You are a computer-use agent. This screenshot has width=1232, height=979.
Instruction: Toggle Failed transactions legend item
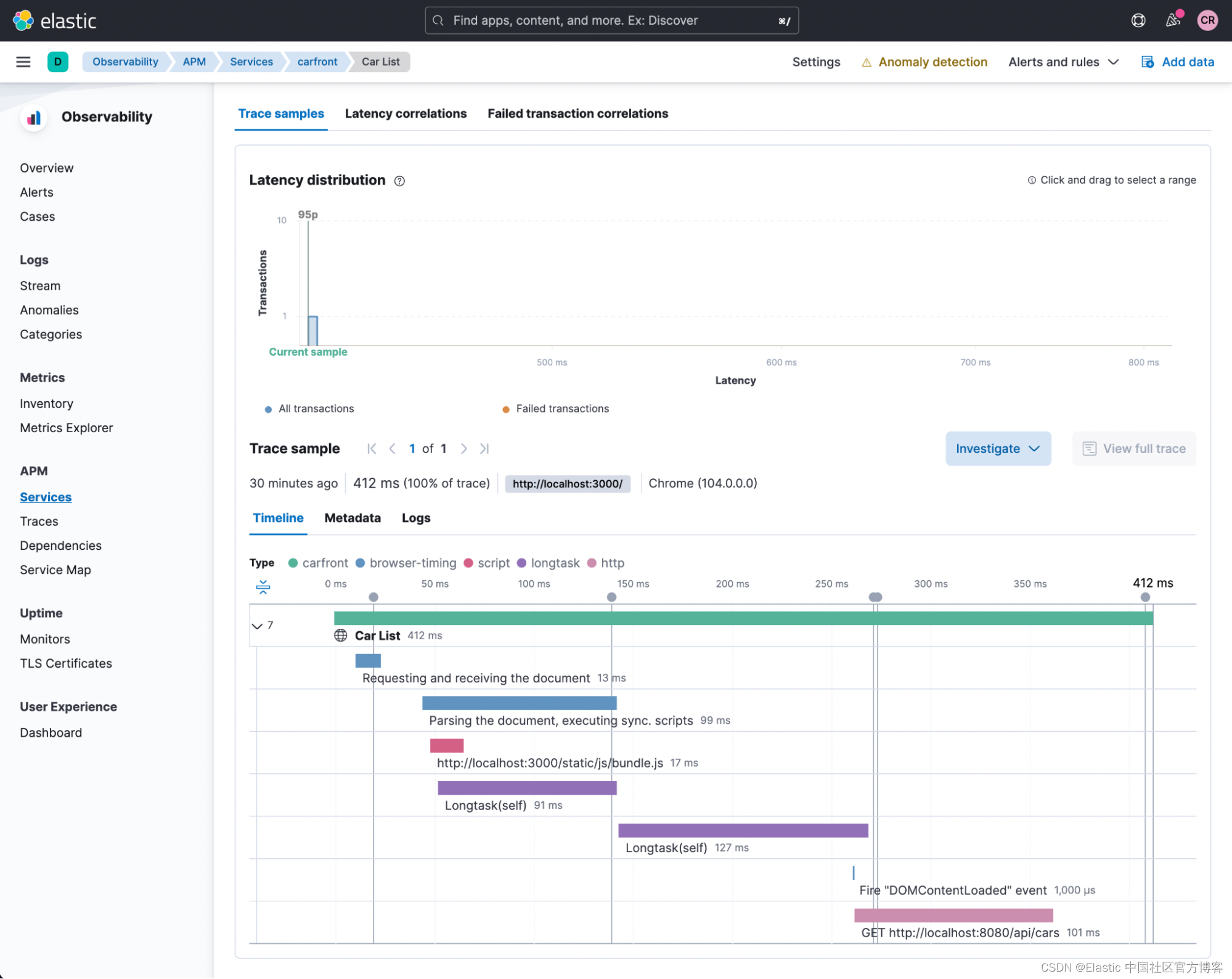point(561,409)
